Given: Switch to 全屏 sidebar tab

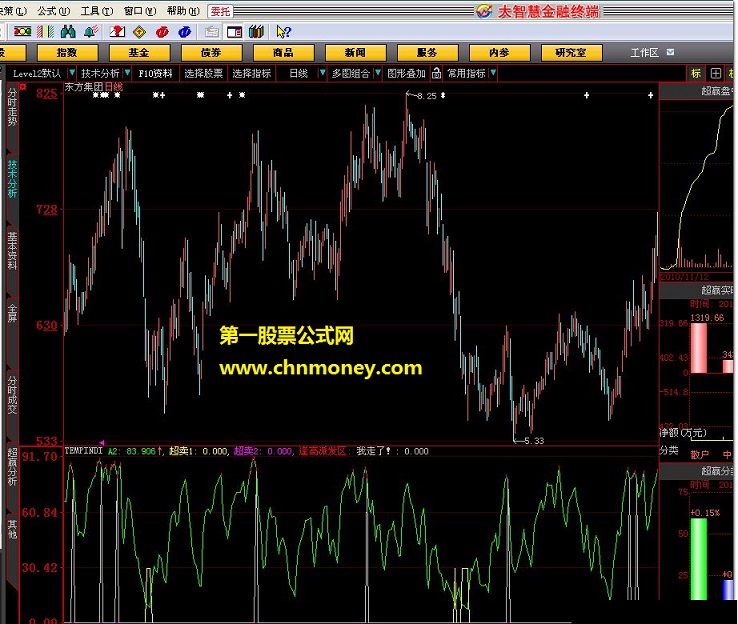Looking at the screenshot, I should [x=12, y=313].
